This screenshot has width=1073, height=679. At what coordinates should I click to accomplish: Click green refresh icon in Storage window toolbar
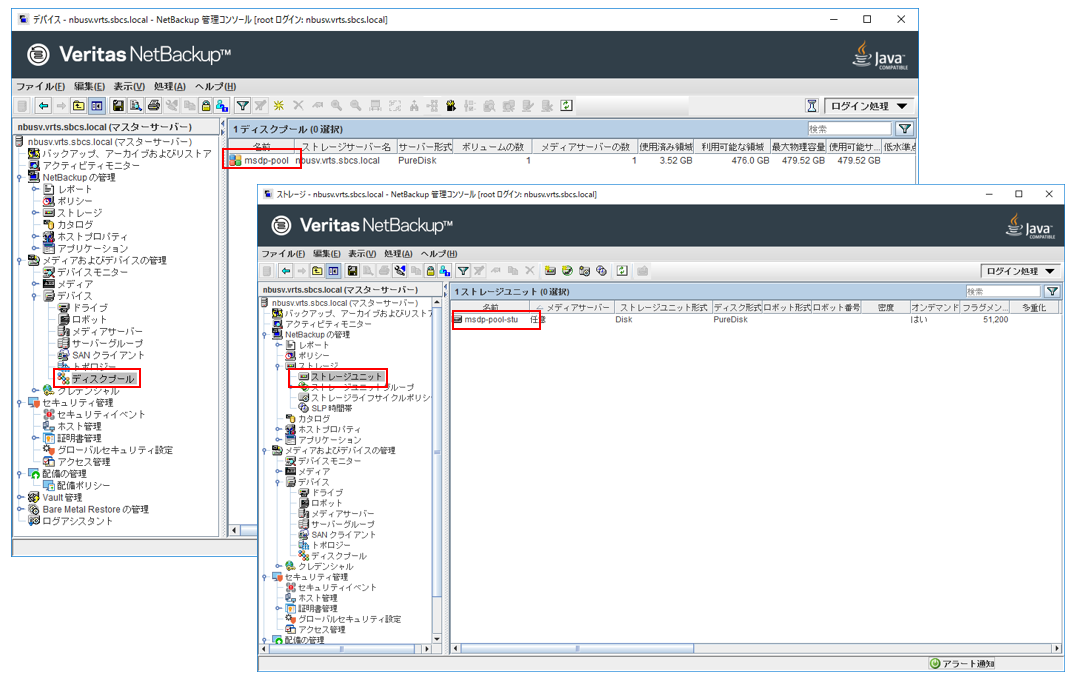621,271
